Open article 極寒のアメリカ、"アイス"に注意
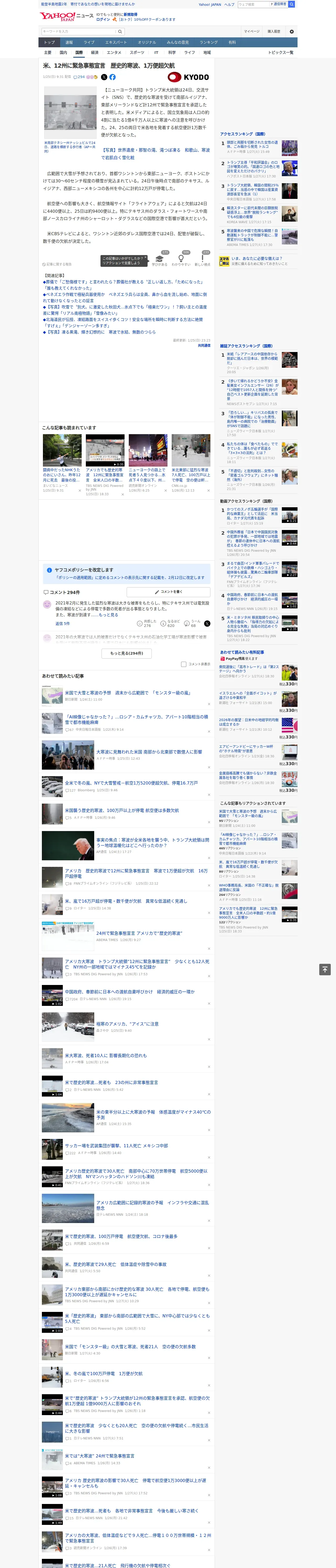Screen dimensions: 336x1568 point(127,1024)
